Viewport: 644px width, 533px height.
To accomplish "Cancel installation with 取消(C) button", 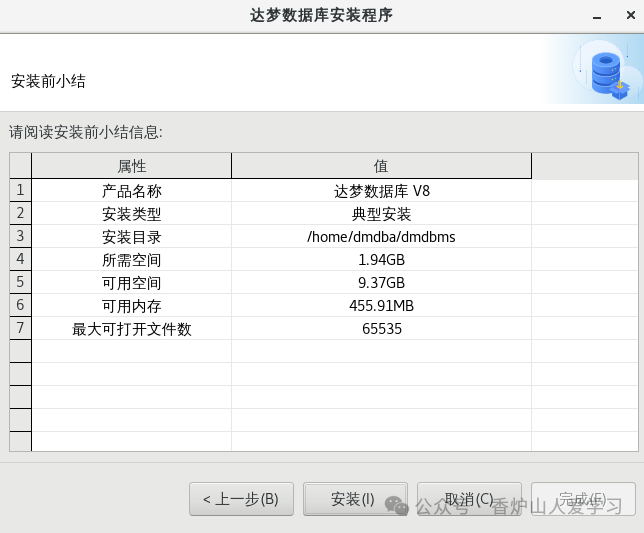I will (469, 499).
